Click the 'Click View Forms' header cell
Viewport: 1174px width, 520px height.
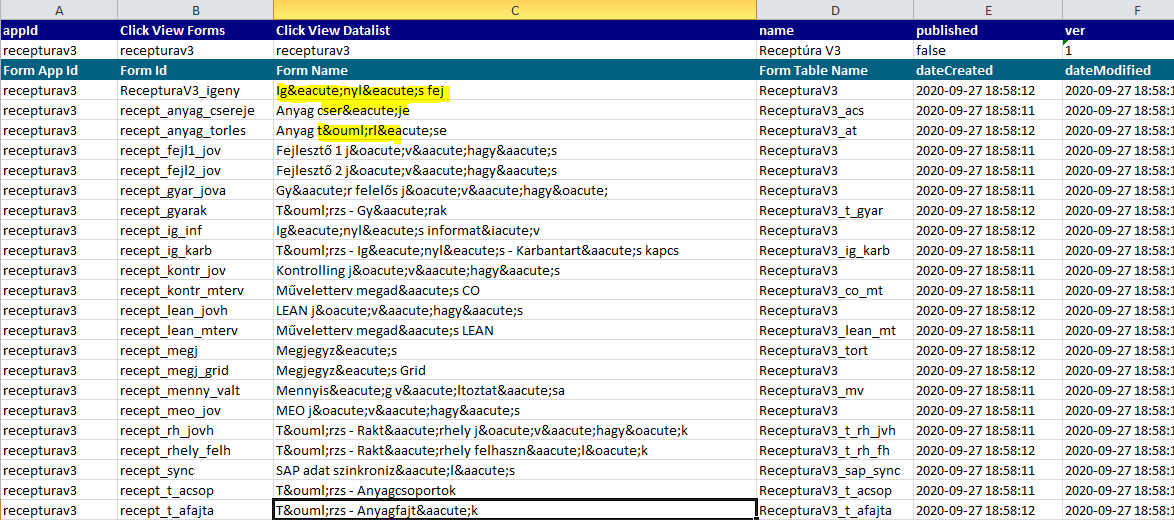point(195,30)
